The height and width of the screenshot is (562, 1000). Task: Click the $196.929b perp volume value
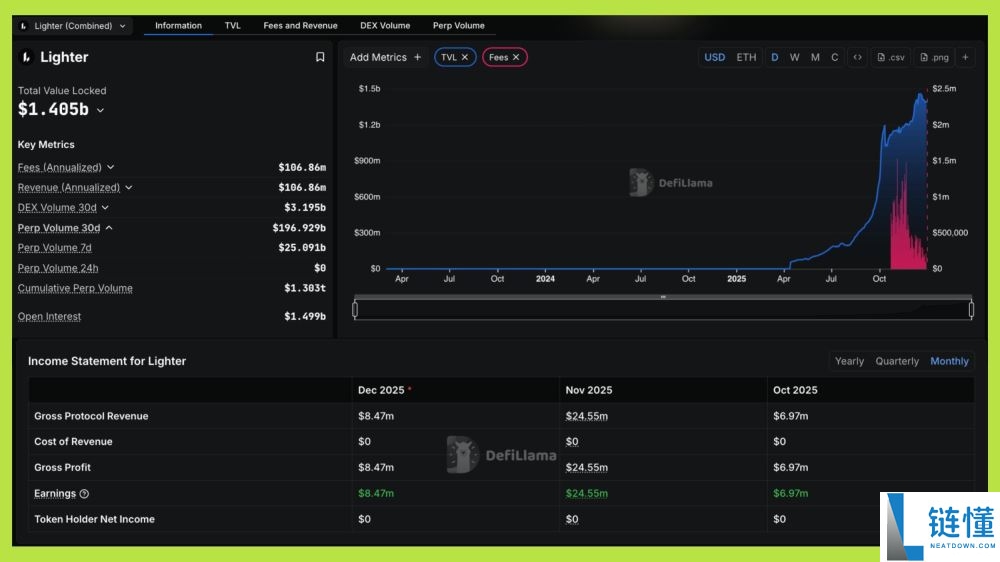tap(298, 228)
